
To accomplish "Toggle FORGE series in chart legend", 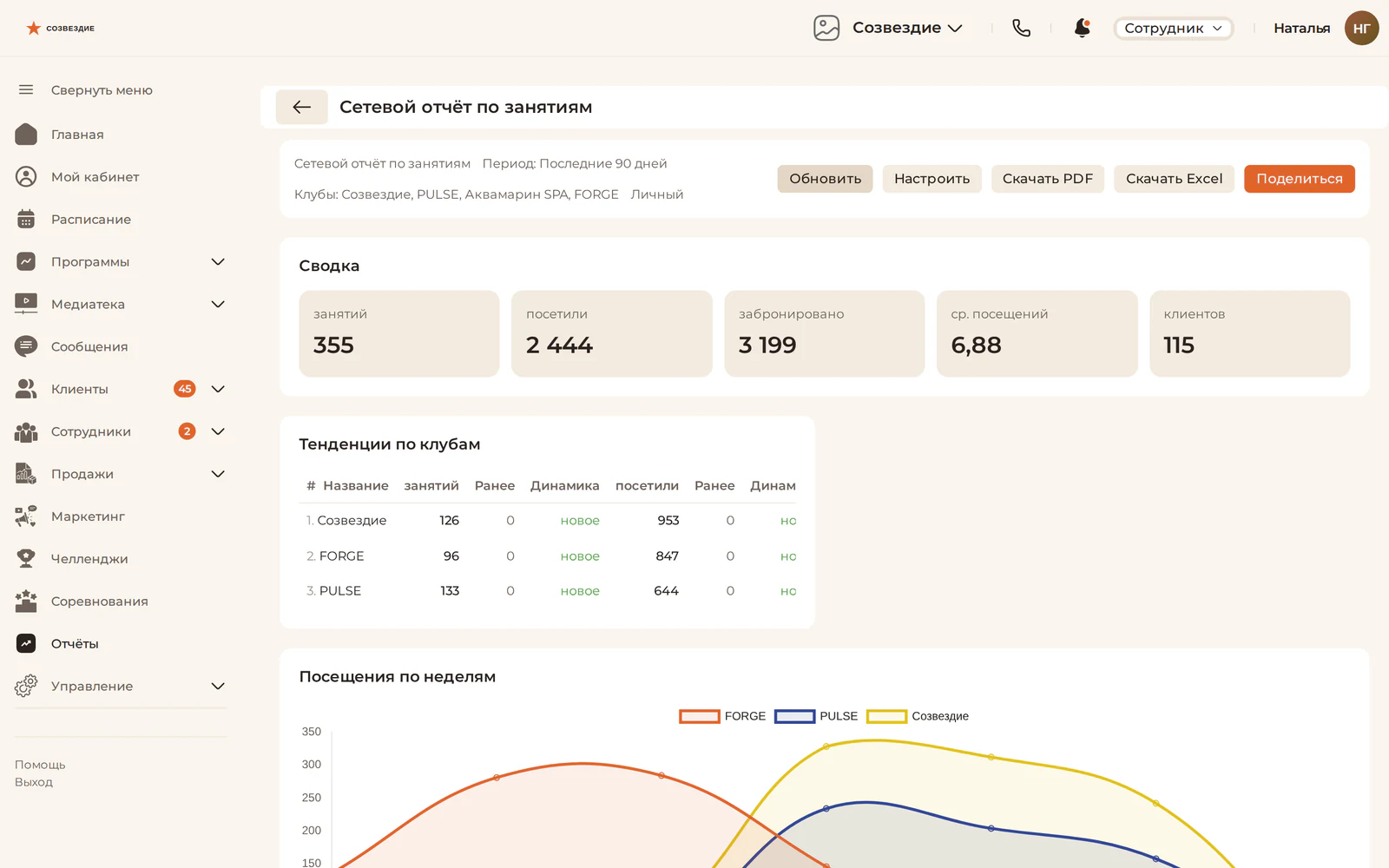I will point(722,716).
